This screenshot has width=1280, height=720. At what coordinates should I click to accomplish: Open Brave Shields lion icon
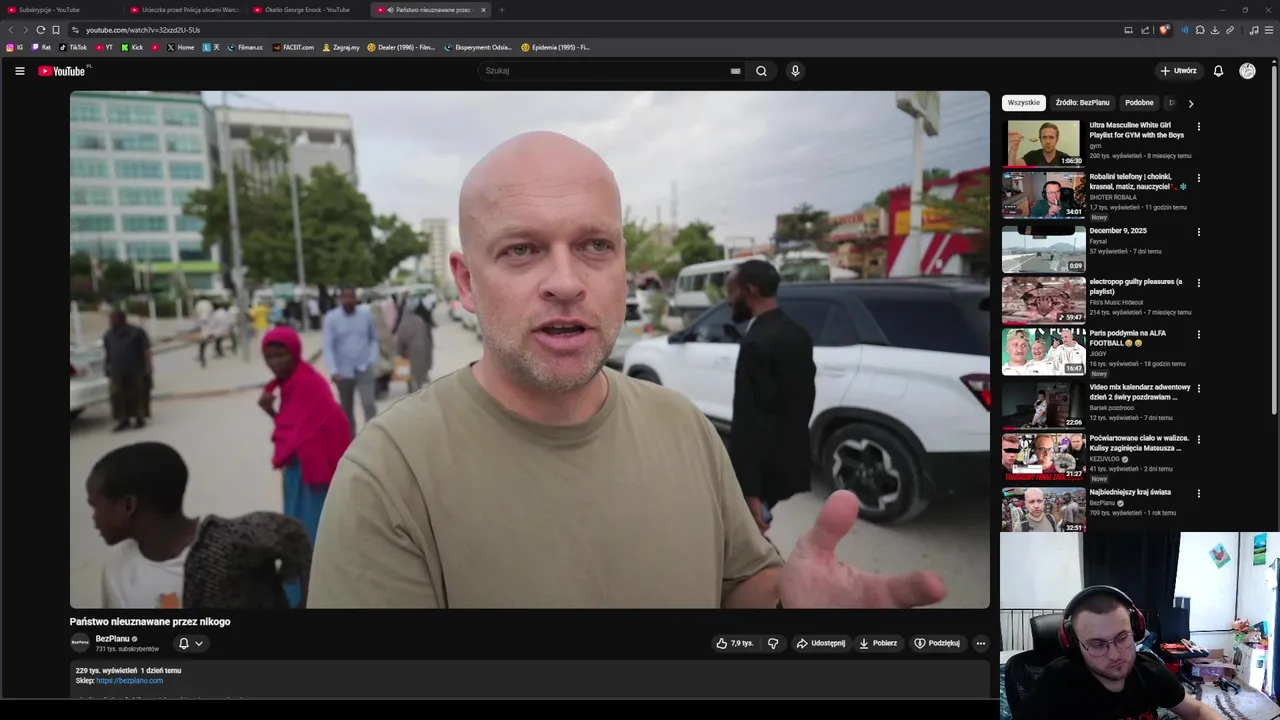coord(1164,30)
